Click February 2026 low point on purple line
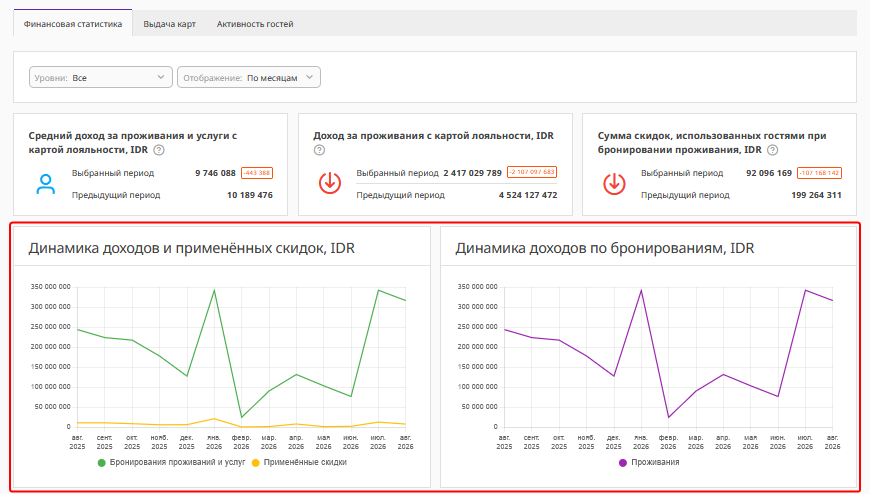Screen dimensions: 870x494 tap(669, 417)
